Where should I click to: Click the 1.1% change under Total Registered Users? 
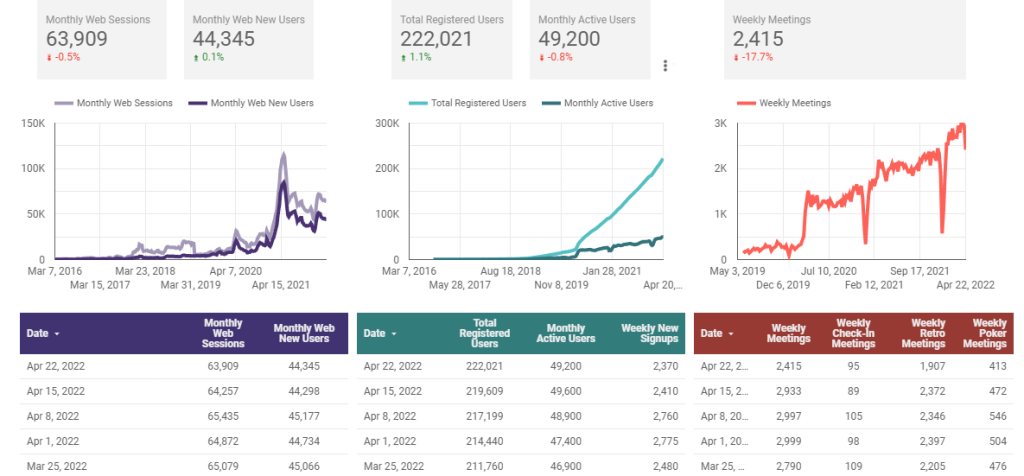[x=416, y=57]
